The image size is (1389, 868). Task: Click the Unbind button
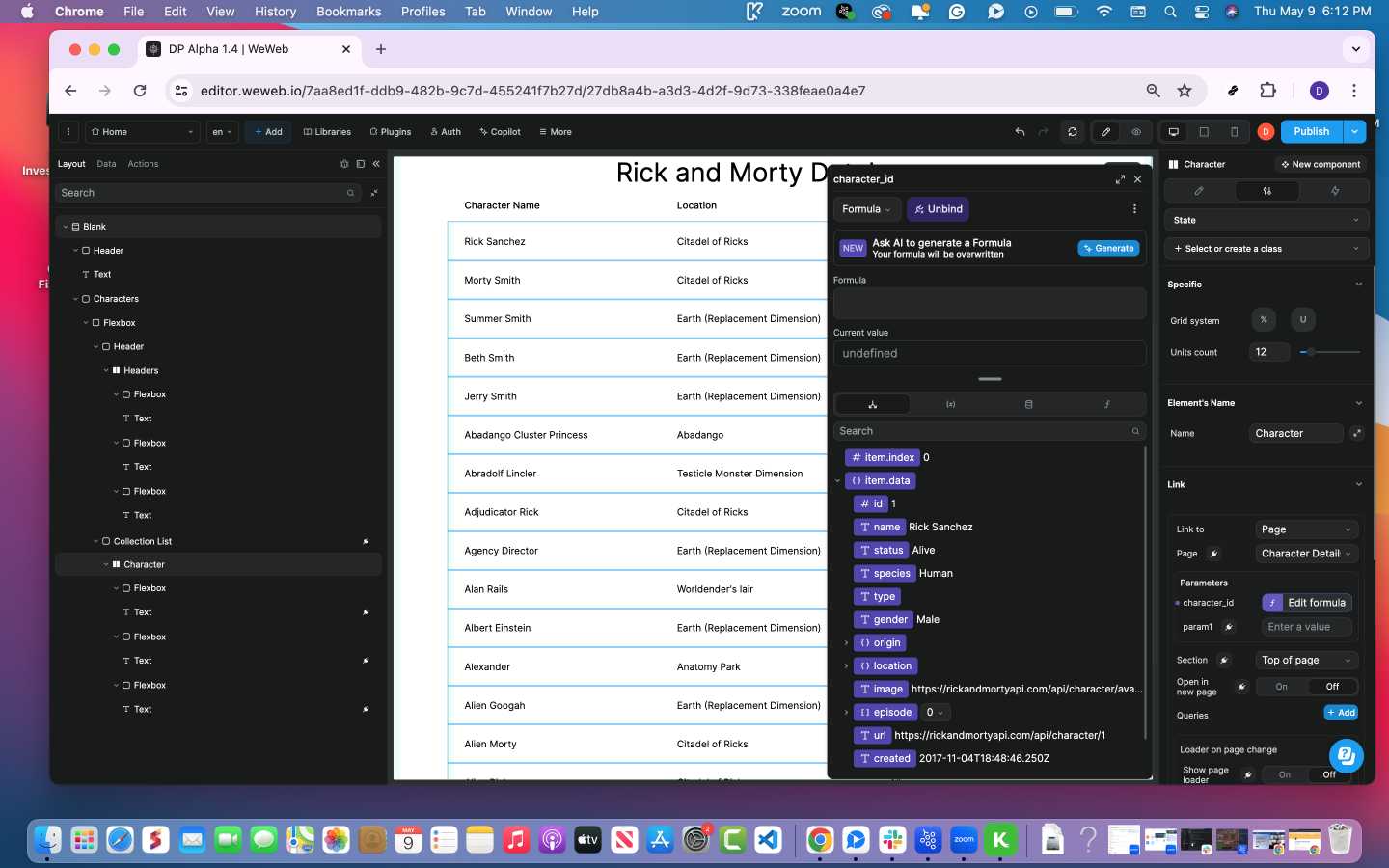(939, 209)
